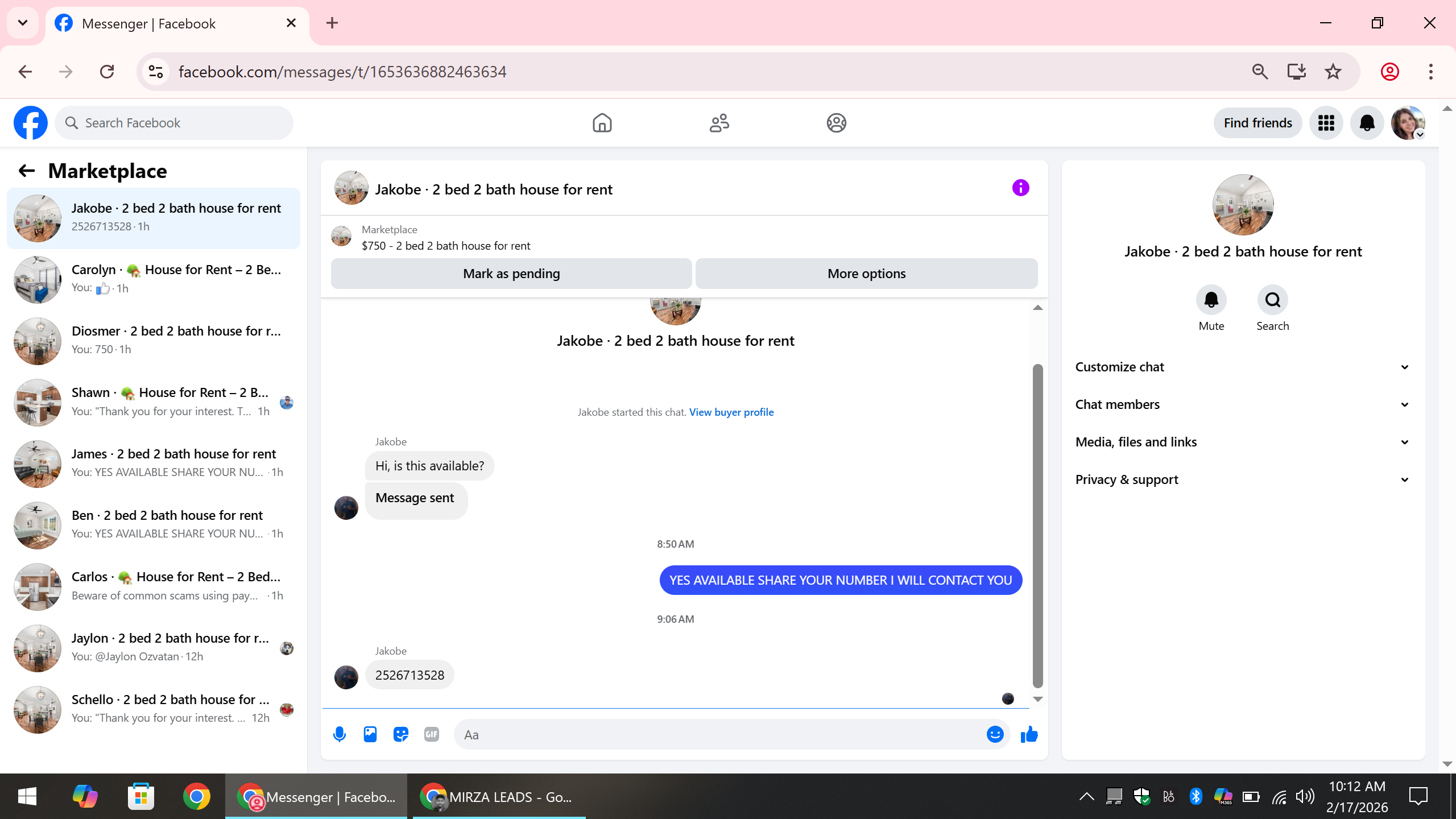Viewport: 1456px width, 819px height.
Task: Expand the Chat members section
Action: point(1243,404)
